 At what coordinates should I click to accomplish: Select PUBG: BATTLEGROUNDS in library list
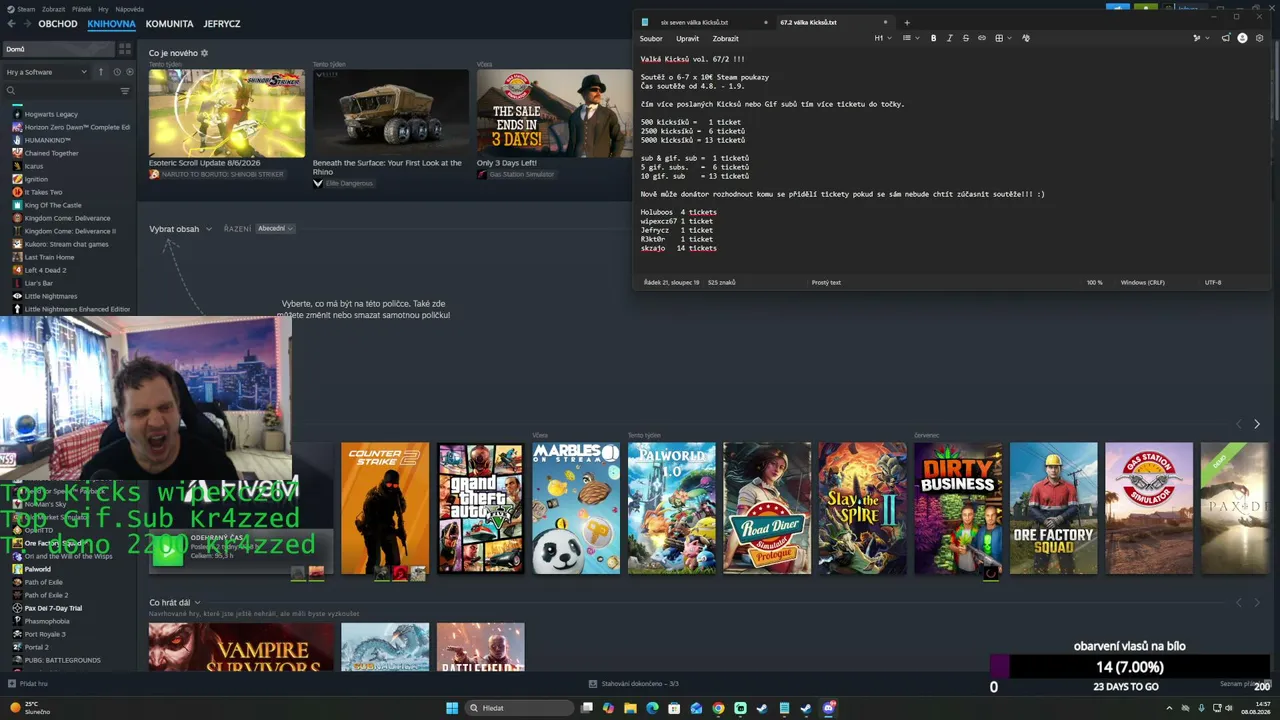[62, 660]
